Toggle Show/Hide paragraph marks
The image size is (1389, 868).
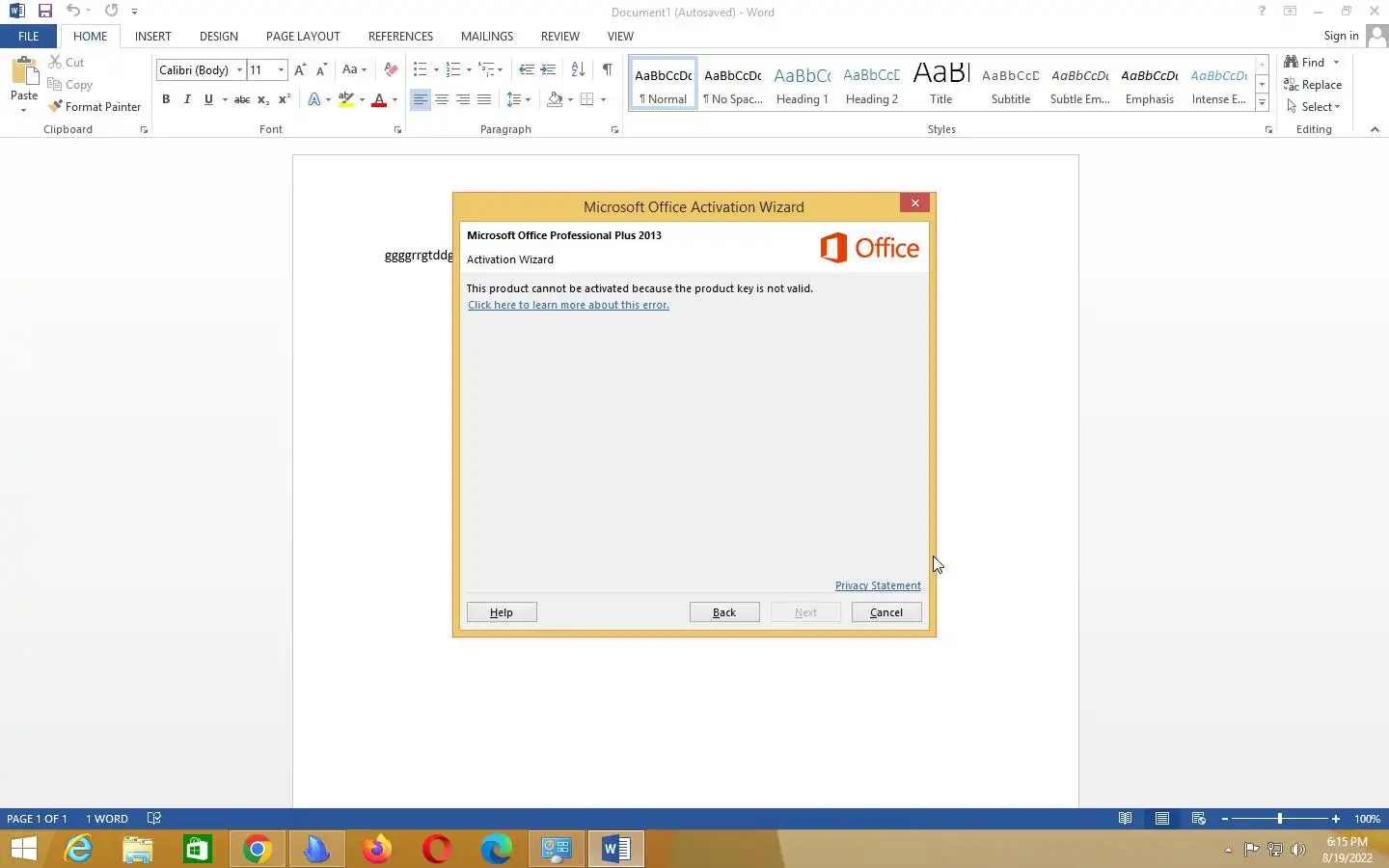click(607, 69)
